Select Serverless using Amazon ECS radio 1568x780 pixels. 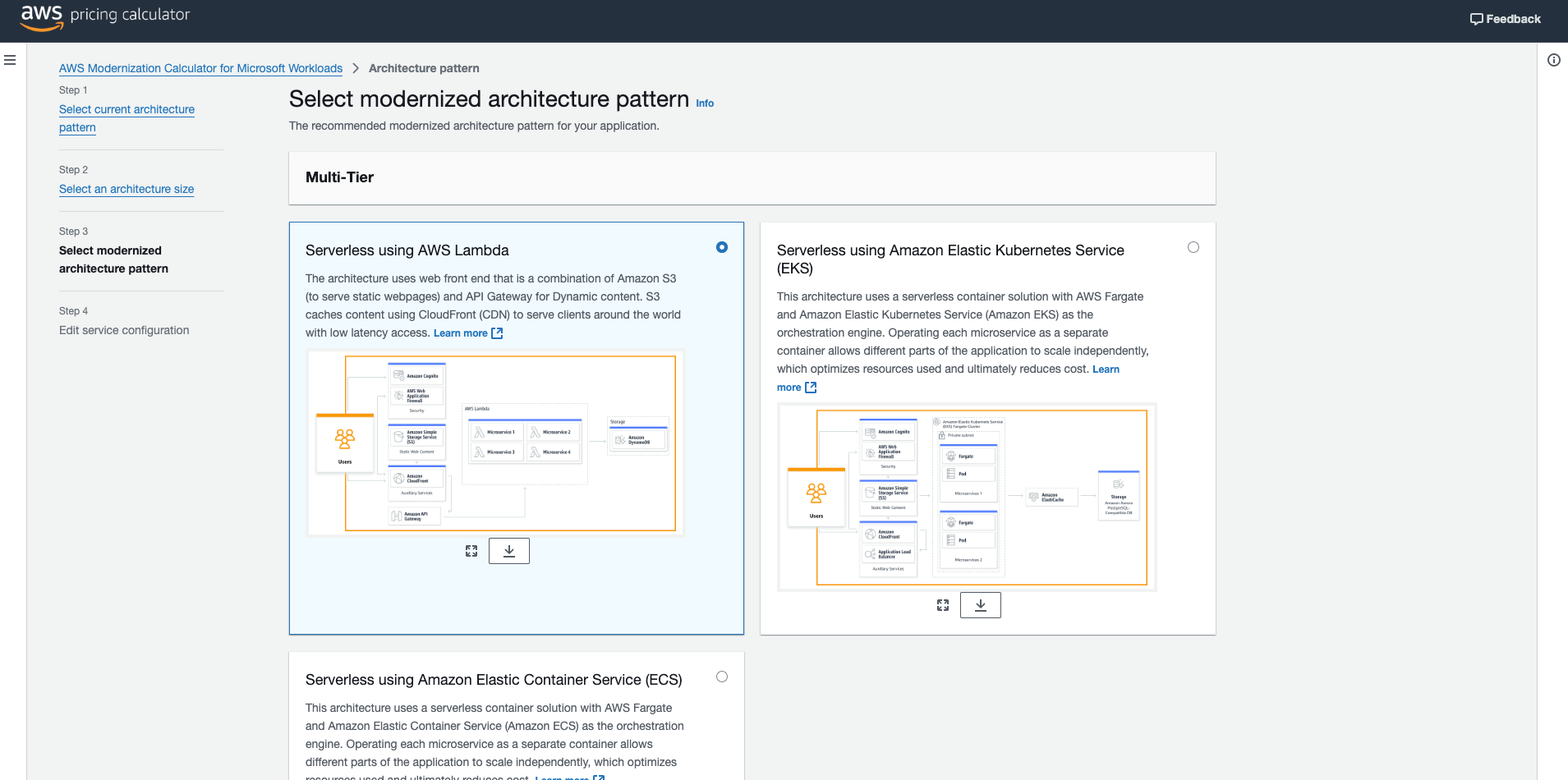point(722,677)
